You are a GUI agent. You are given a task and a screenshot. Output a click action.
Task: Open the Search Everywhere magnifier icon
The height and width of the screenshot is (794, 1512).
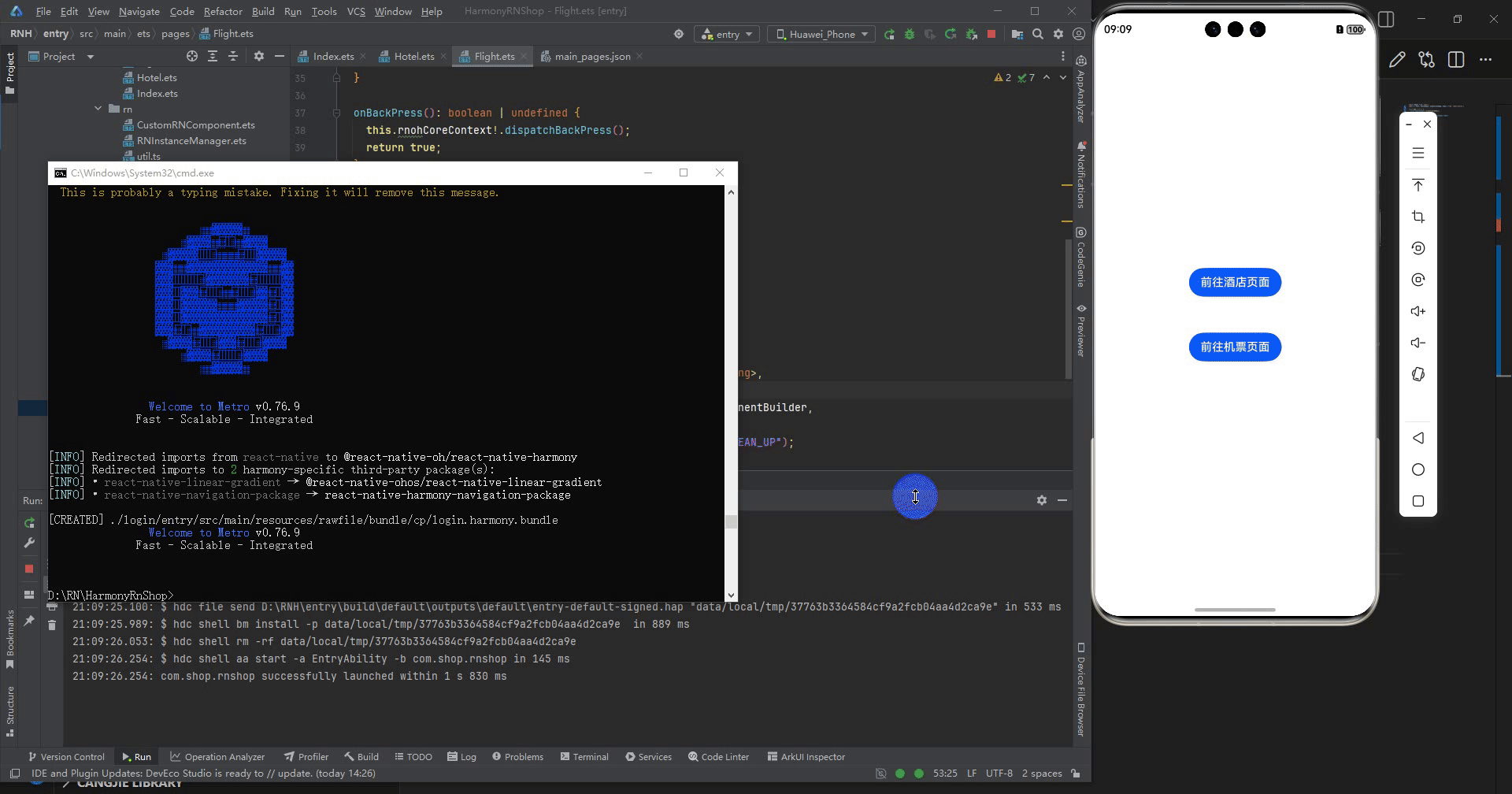1038,35
